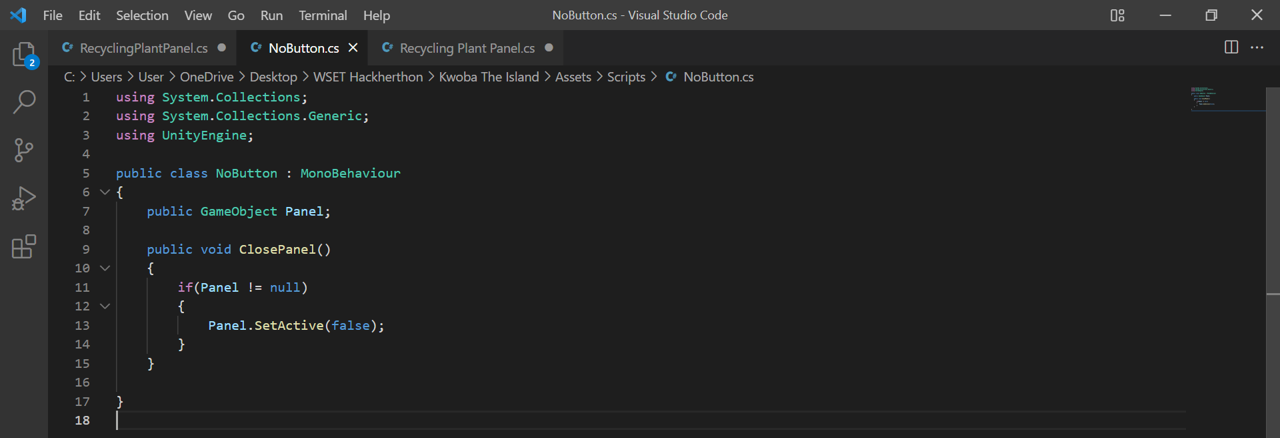Open the Terminal menu
The width and height of the screenshot is (1280, 438).
pyautogui.click(x=323, y=15)
